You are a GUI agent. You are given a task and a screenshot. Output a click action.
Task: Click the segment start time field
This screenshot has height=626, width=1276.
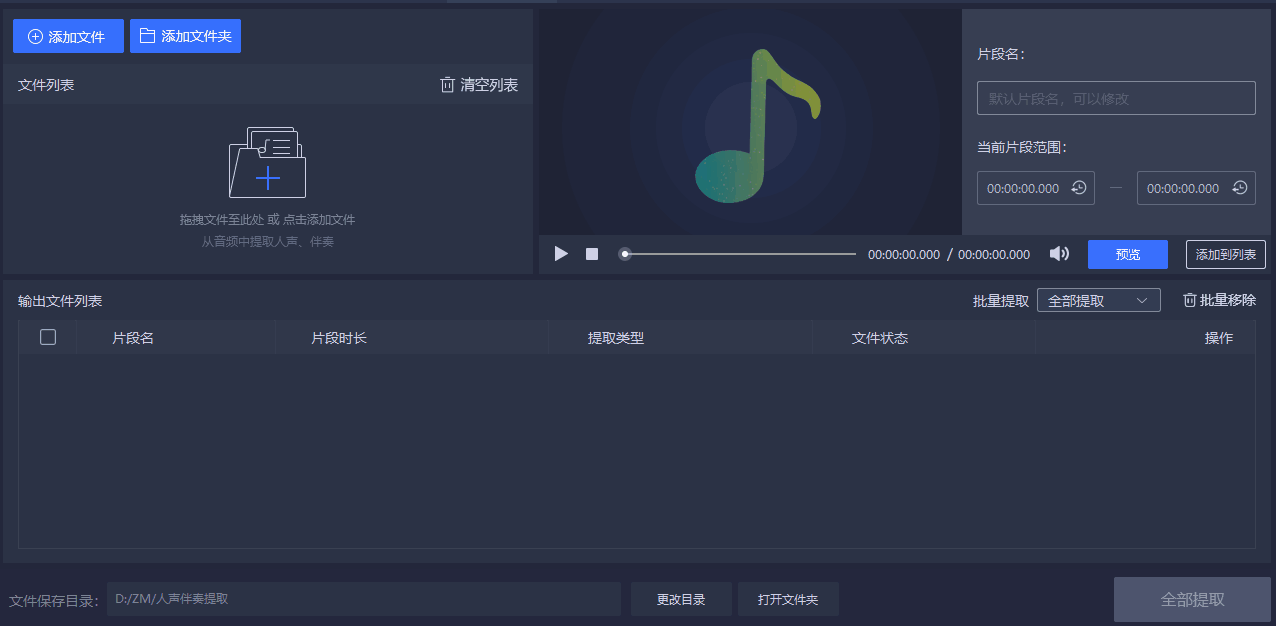click(x=1023, y=188)
